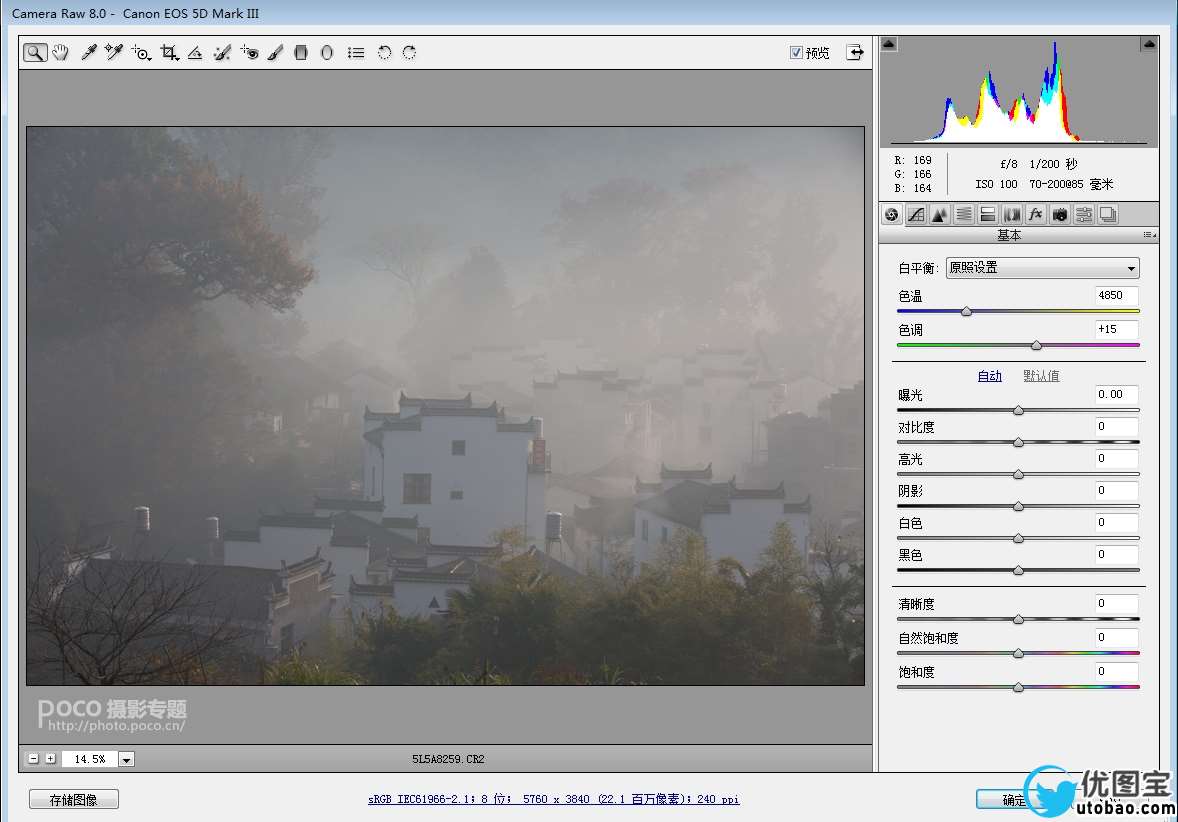This screenshot has width=1178, height=822.
Task: Pick the White Balance eyedropper tool
Action: (89, 53)
